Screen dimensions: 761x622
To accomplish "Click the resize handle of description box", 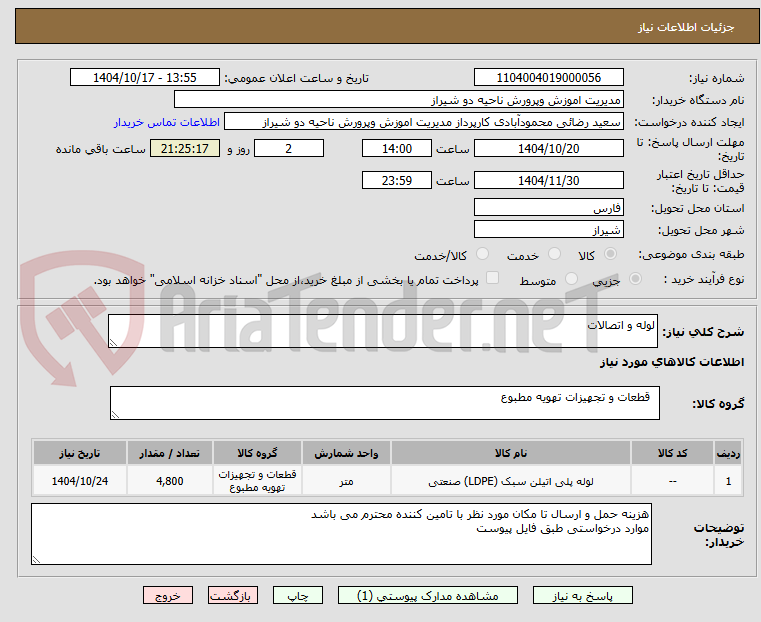I will pyautogui.click(x=113, y=343).
